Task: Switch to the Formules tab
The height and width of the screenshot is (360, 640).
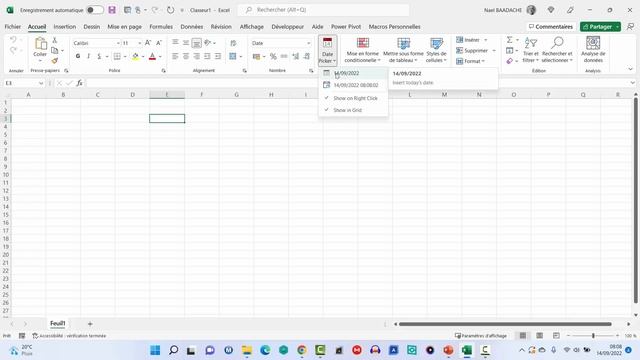Action: click(161, 27)
